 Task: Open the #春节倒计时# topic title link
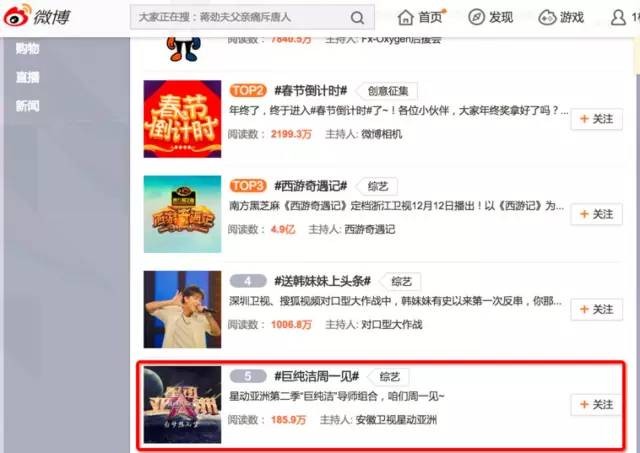[x=310, y=90]
